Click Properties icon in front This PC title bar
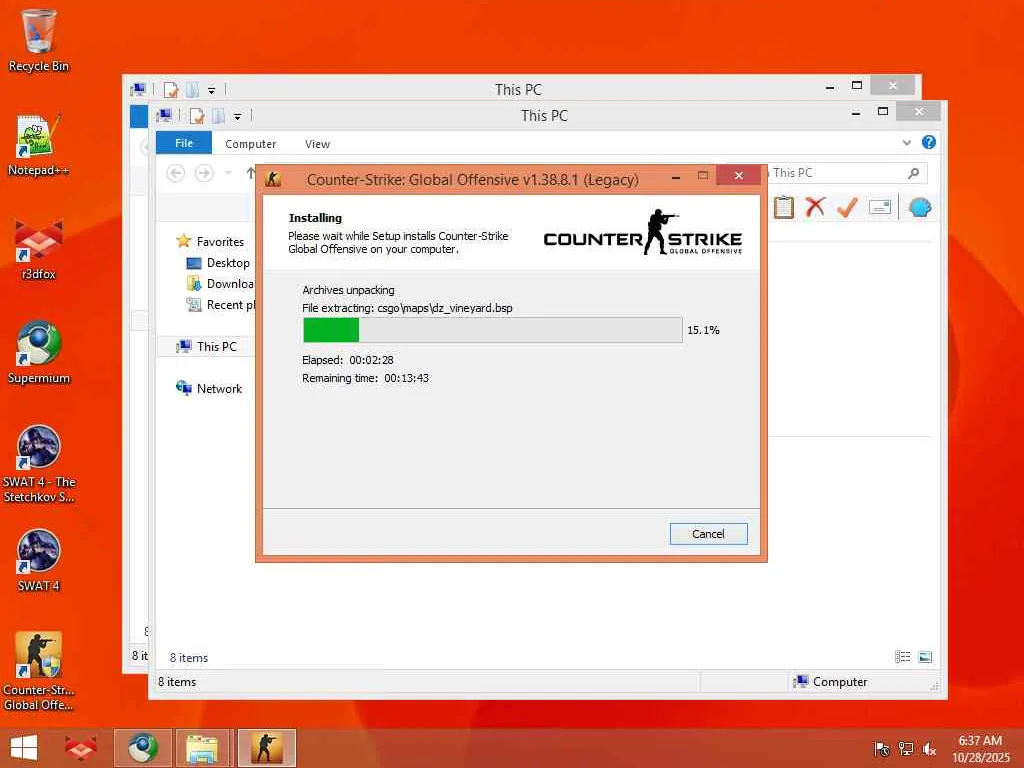Screen dimensions: 1024x768 (x=197, y=116)
